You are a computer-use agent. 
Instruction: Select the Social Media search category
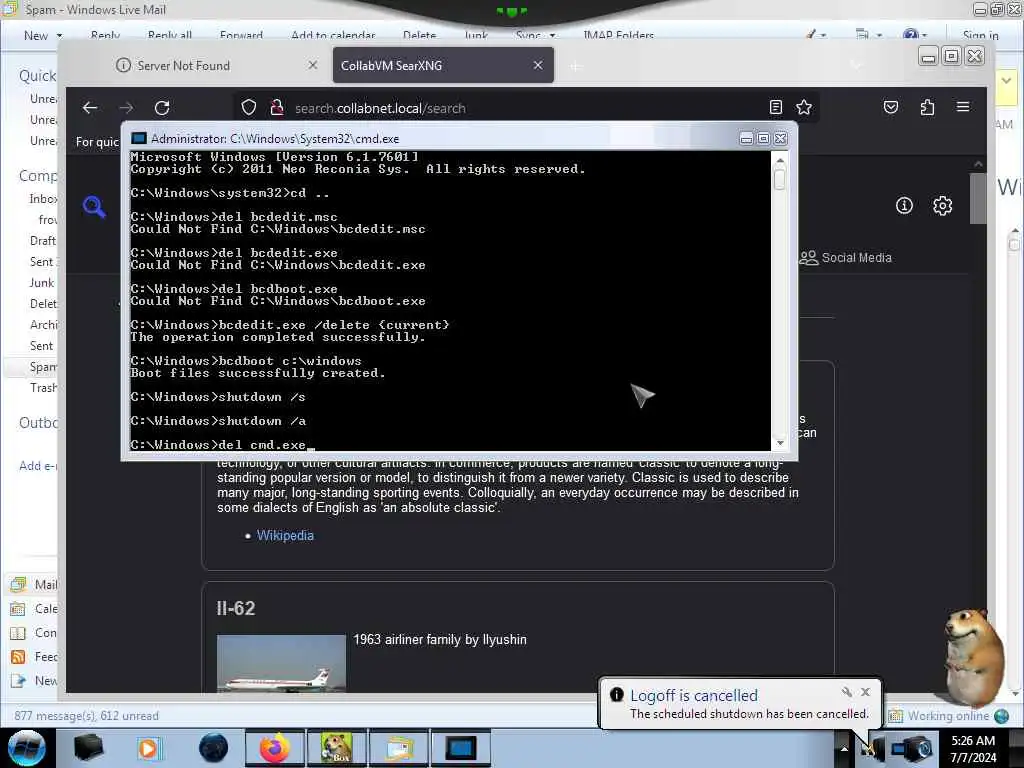(x=846, y=257)
